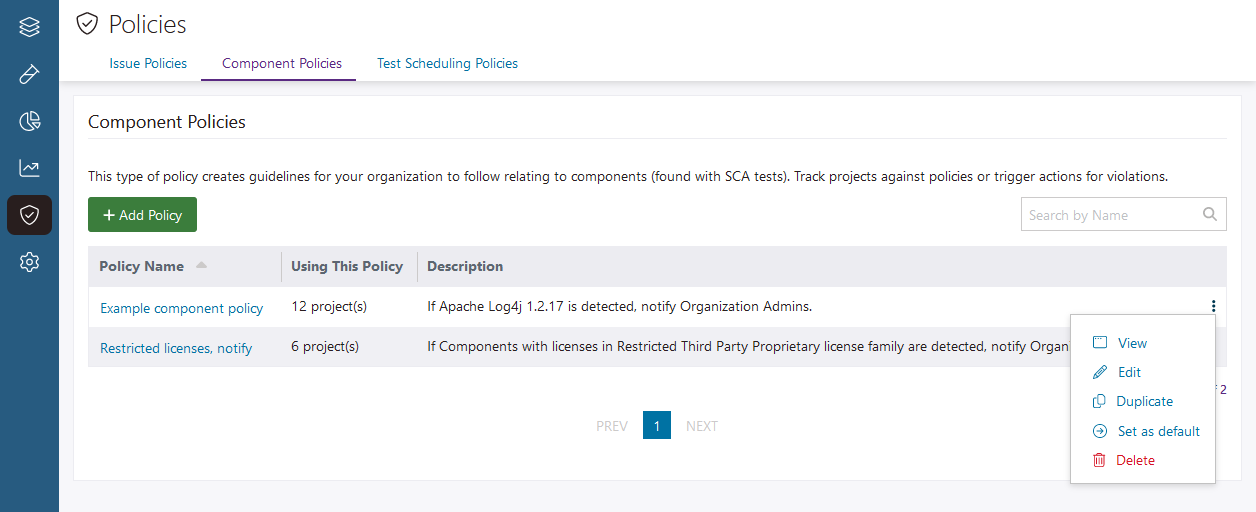Click the test tube sidebar icon

click(29, 75)
